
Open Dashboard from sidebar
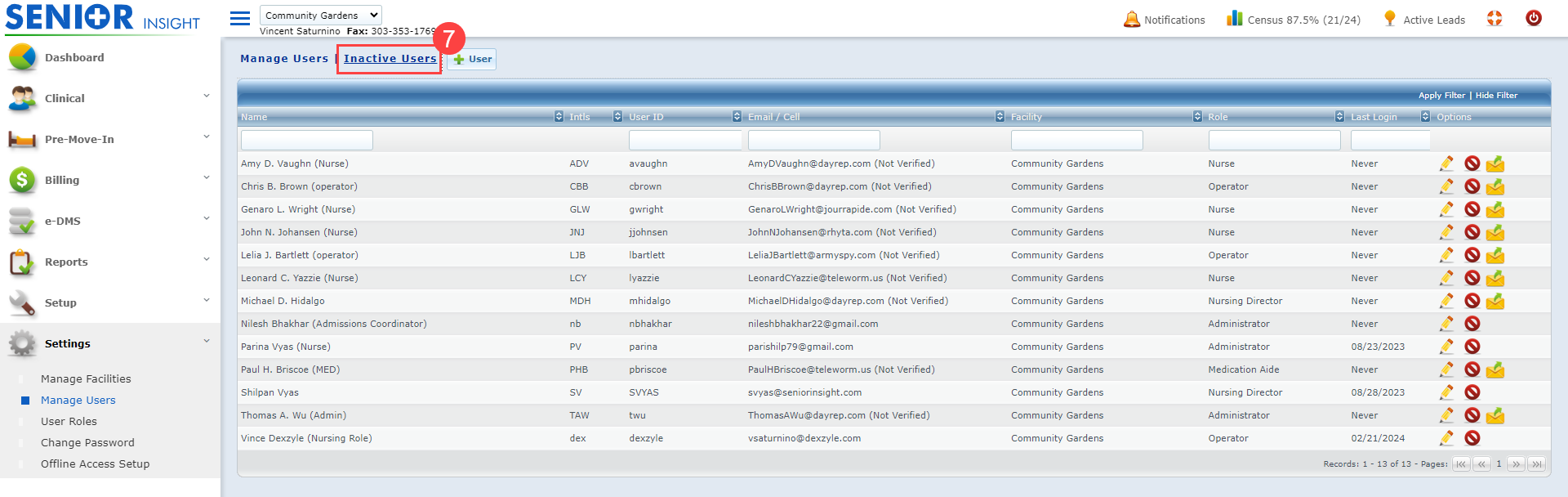coord(74,57)
